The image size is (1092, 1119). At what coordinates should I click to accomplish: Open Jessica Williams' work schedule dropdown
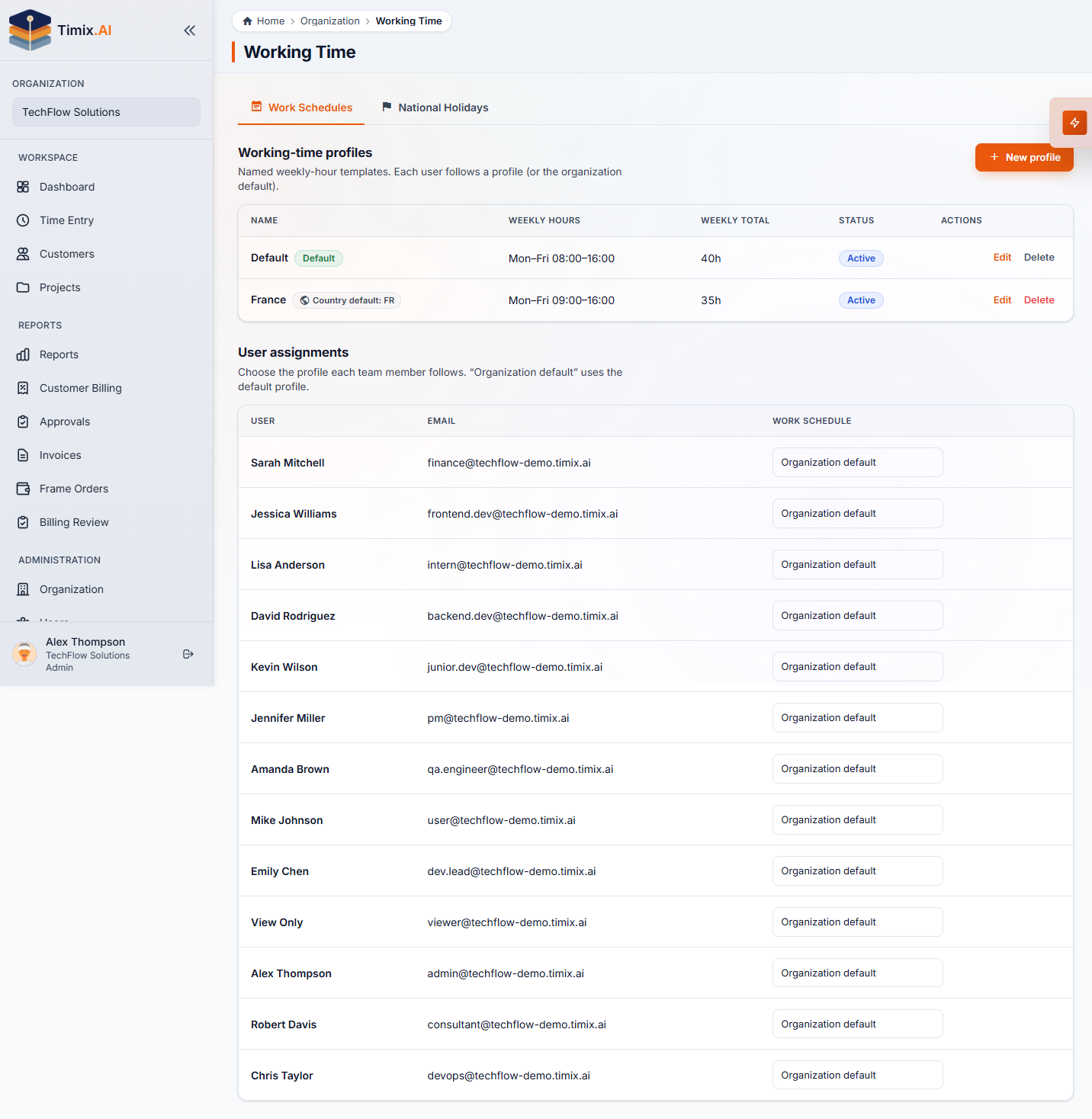click(858, 514)
